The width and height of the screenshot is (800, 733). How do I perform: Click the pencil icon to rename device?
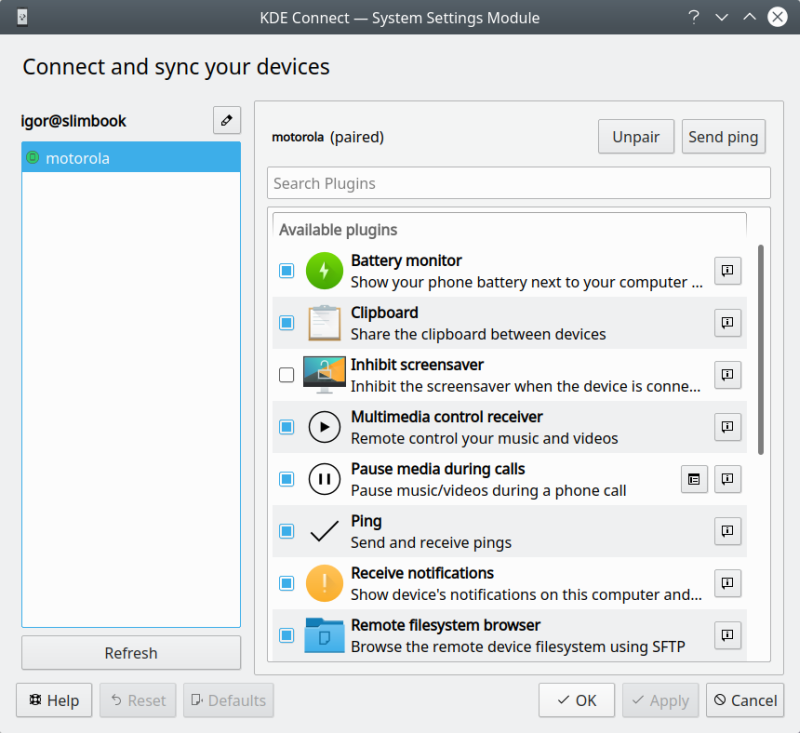(227, 119)
